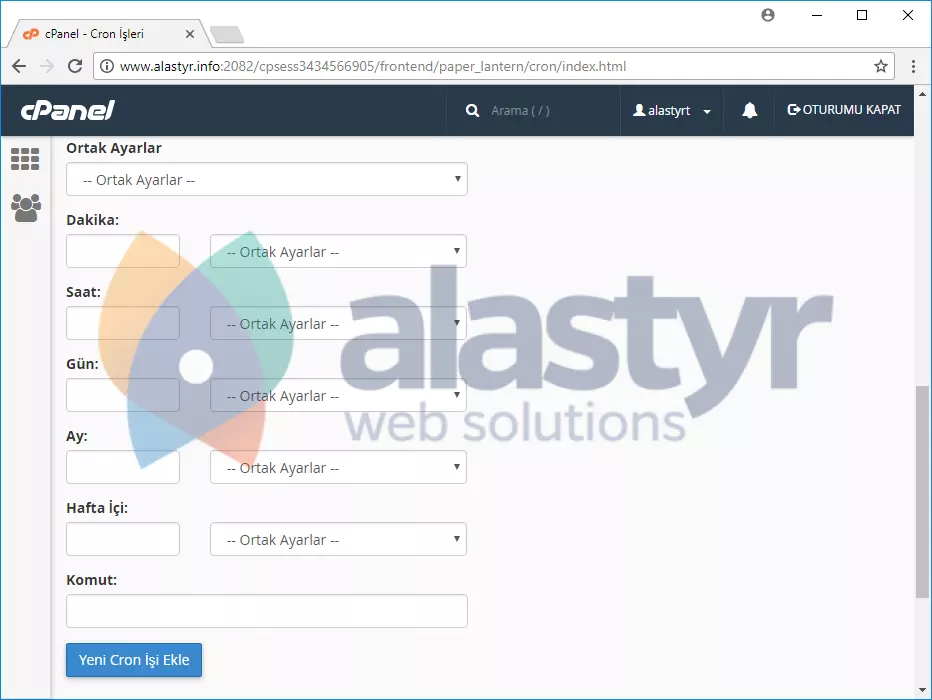This screenshot has width=932, height=700.
Task: Open the Ortak Ayarlar dropdown for Dakika
Action: click(338, 251)
